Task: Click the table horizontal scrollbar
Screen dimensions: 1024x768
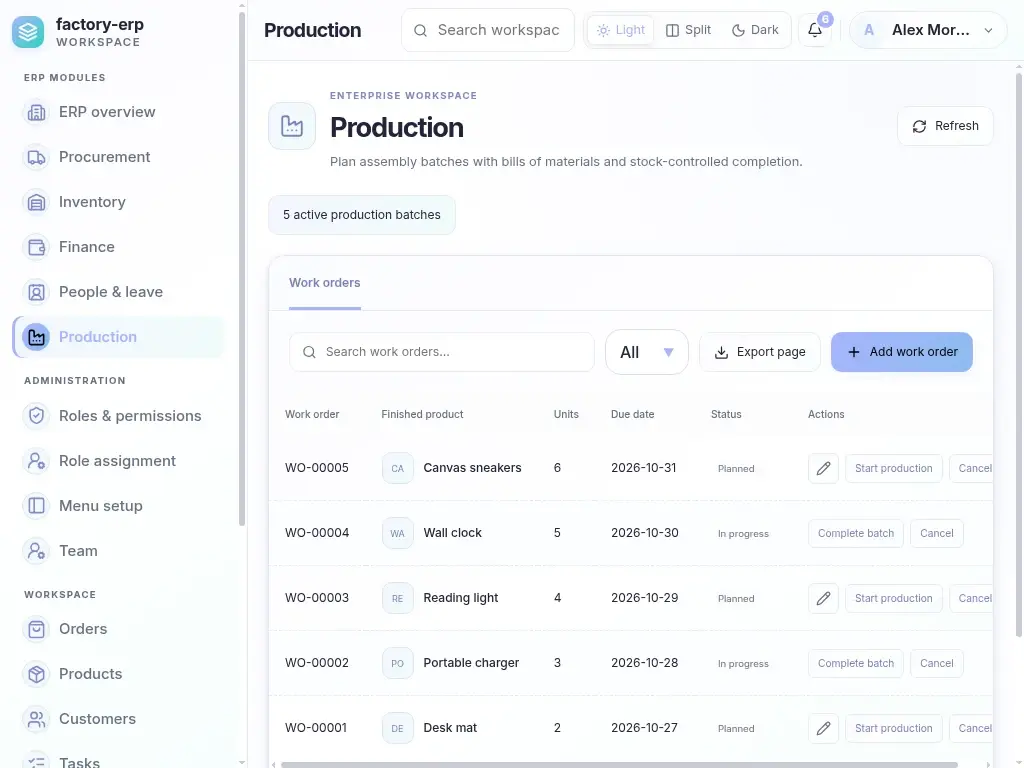Action: tap(619, 764)
